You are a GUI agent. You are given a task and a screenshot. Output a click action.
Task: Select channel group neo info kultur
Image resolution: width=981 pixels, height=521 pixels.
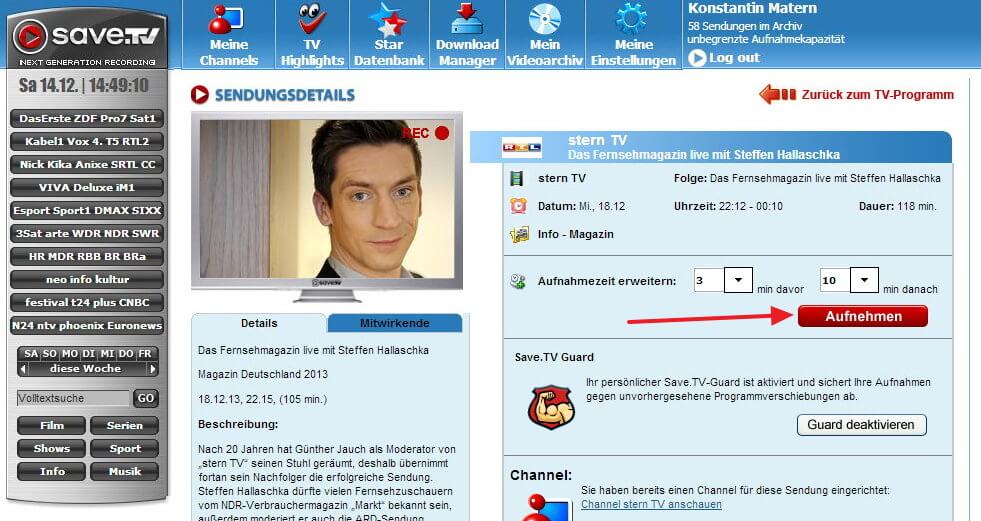pyautogui.click(x=87, y=279)
